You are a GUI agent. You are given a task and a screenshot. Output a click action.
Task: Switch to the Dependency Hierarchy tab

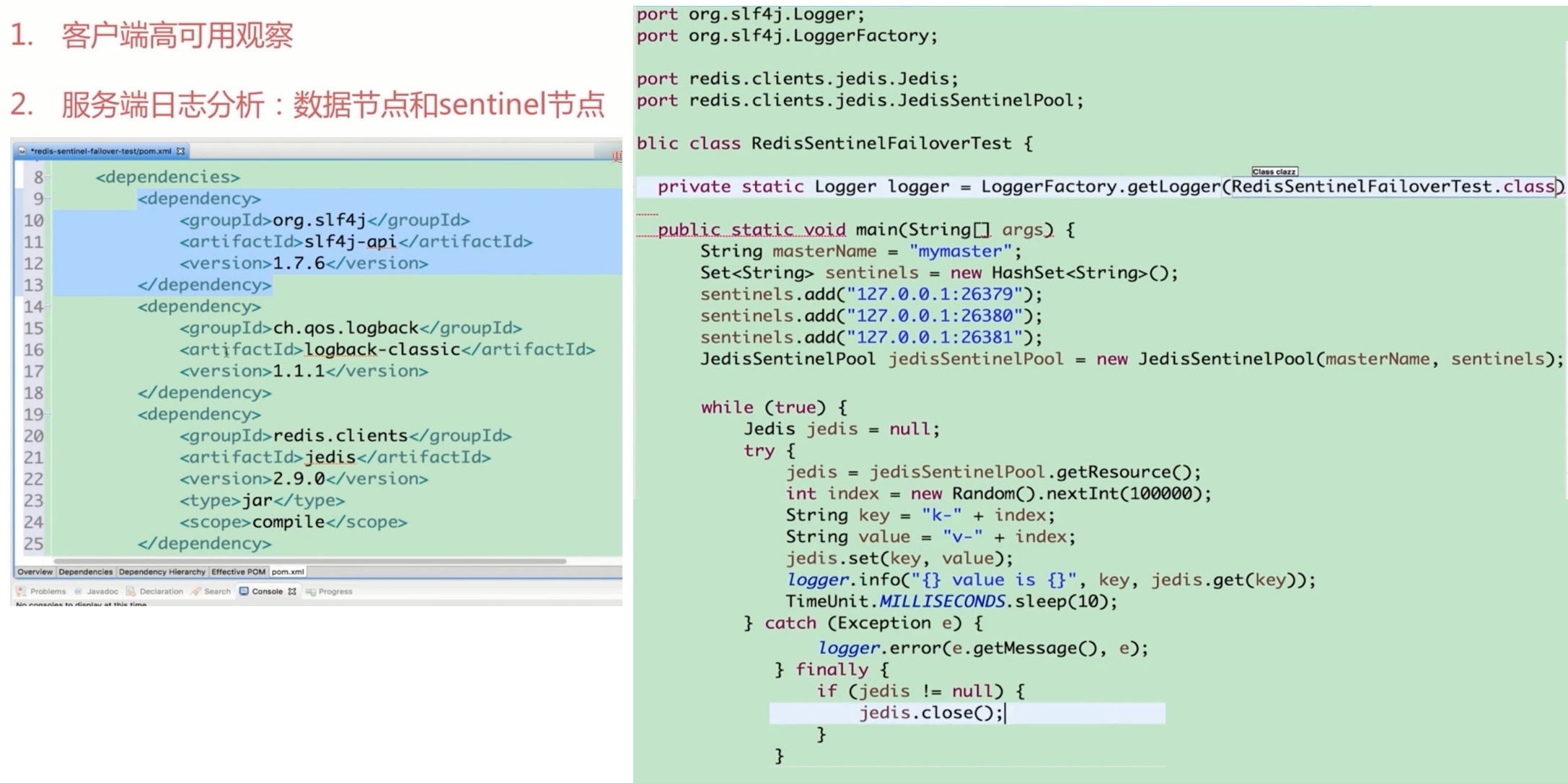point(162,572)
